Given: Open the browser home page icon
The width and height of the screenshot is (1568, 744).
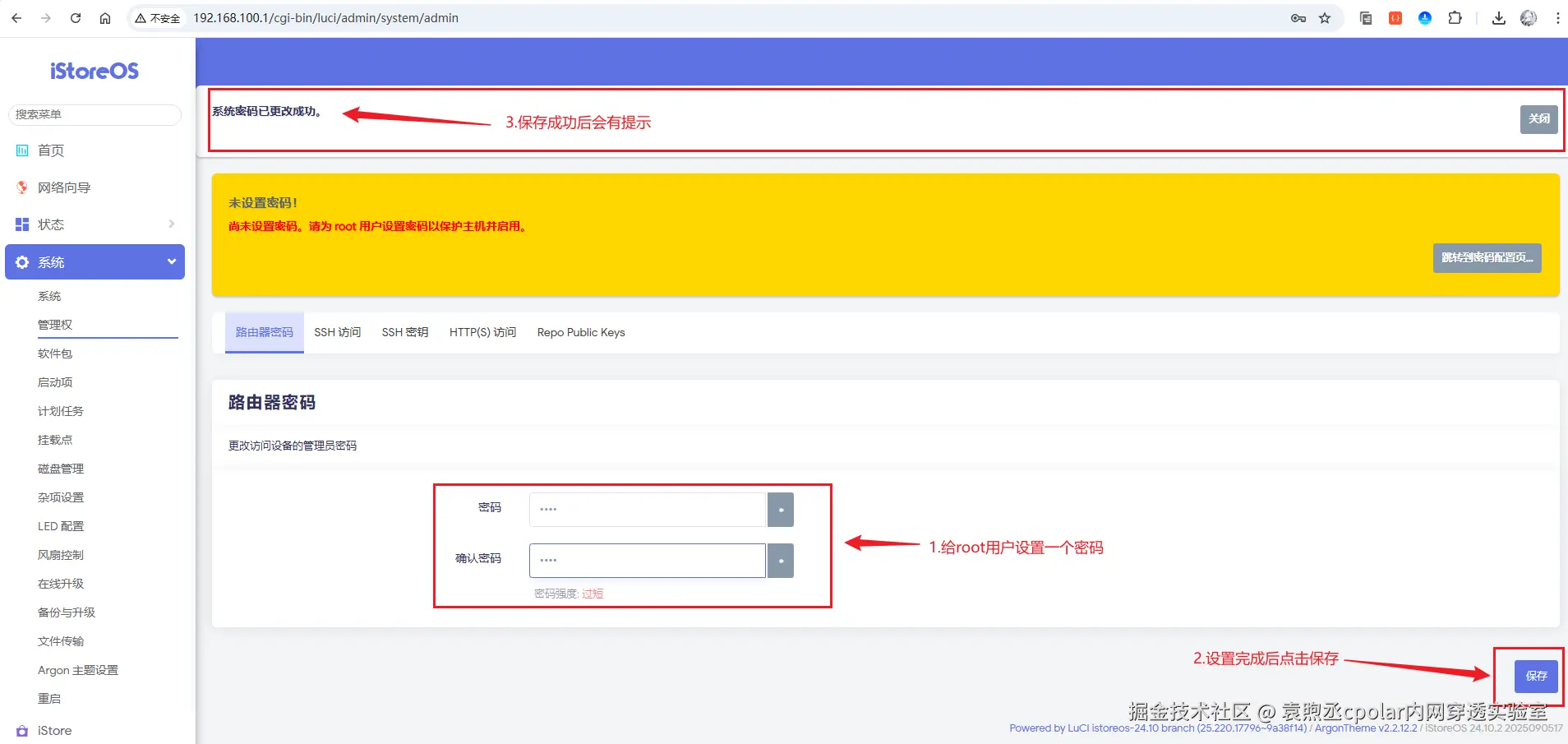Looking at the screenshot, I should (105, 18).
